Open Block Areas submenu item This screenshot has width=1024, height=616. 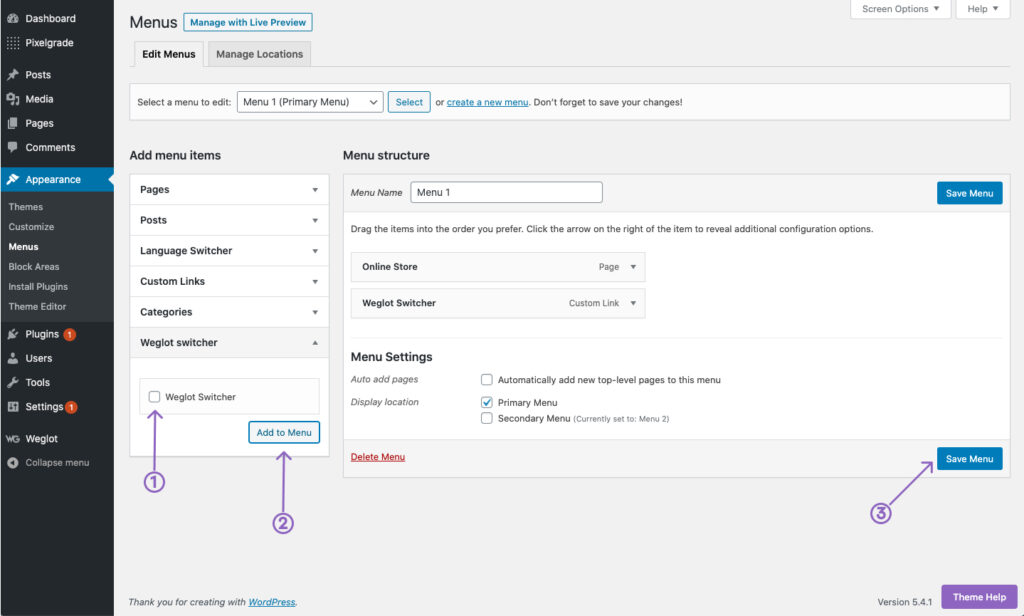coord(34,267)
